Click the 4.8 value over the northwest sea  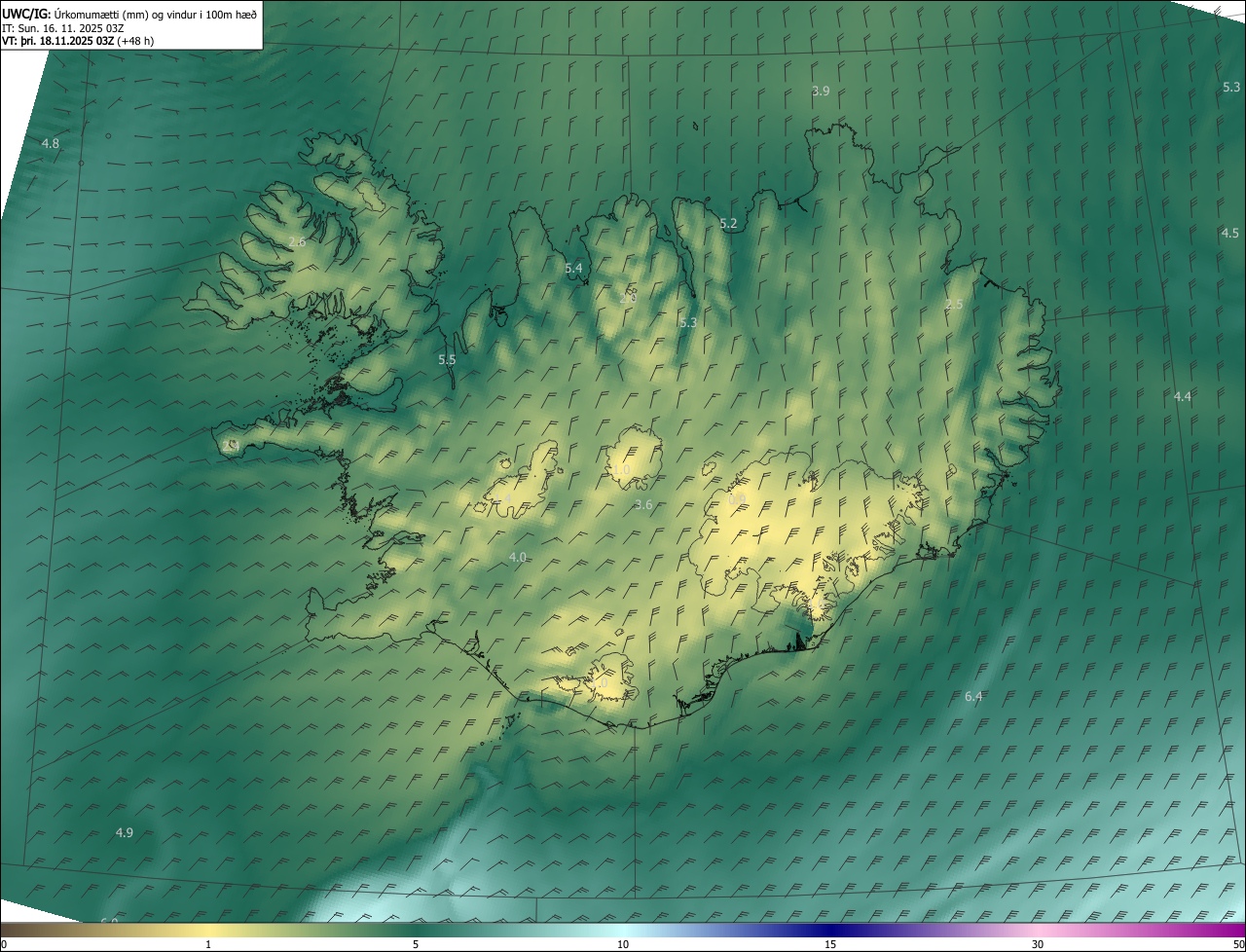tap(50, 143)
